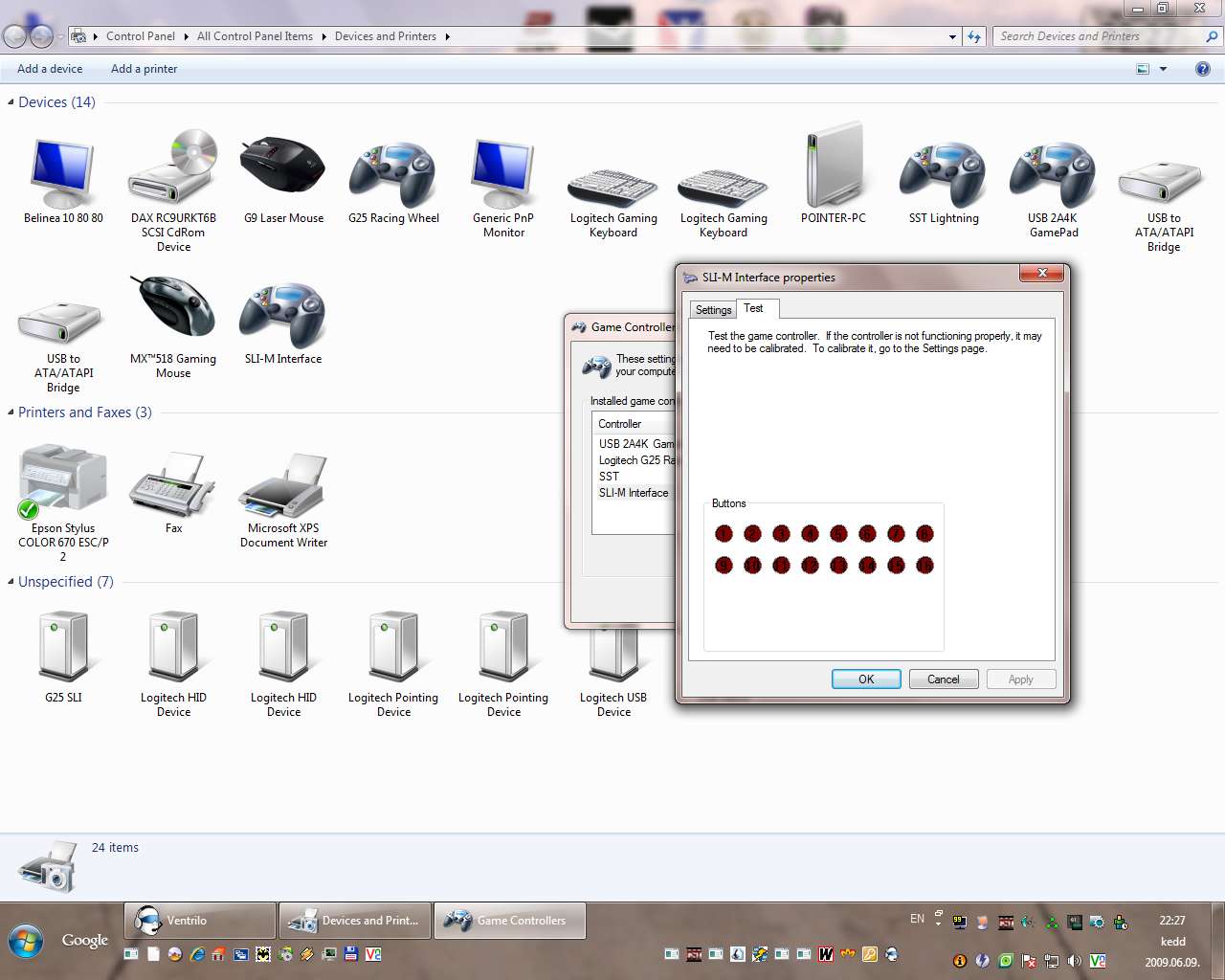Screen dimensions: 1225x980
Task: Select the G25 Racing Wheel device icon
Action: tap(393, 172)
